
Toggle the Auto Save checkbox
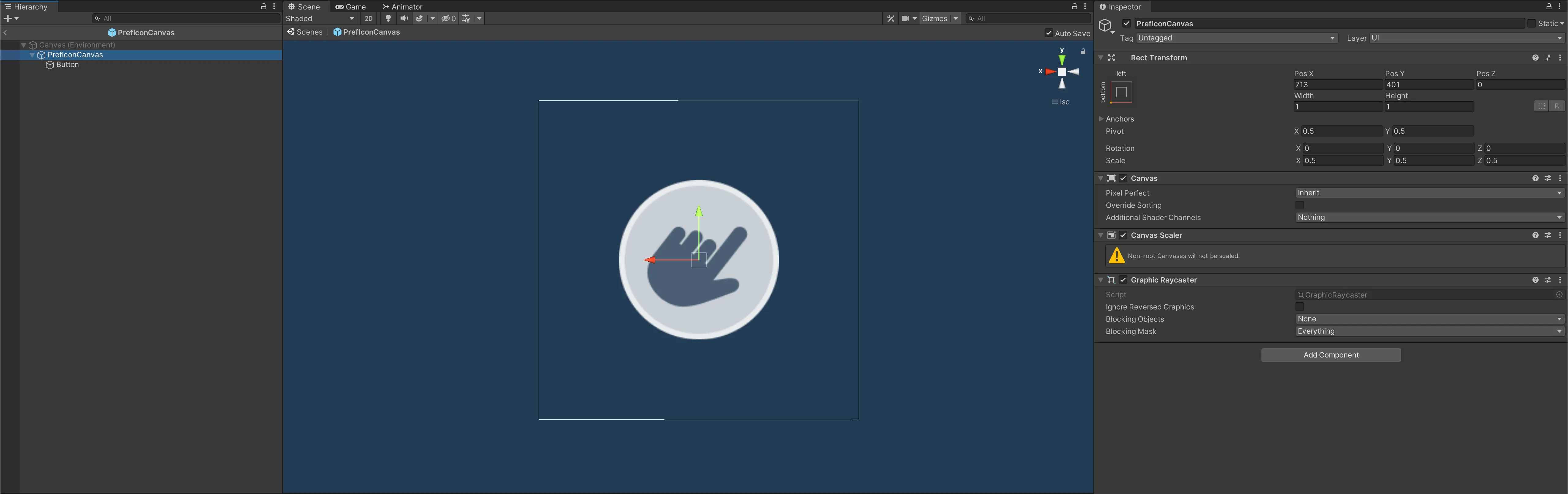click(x=1048, y=33)
